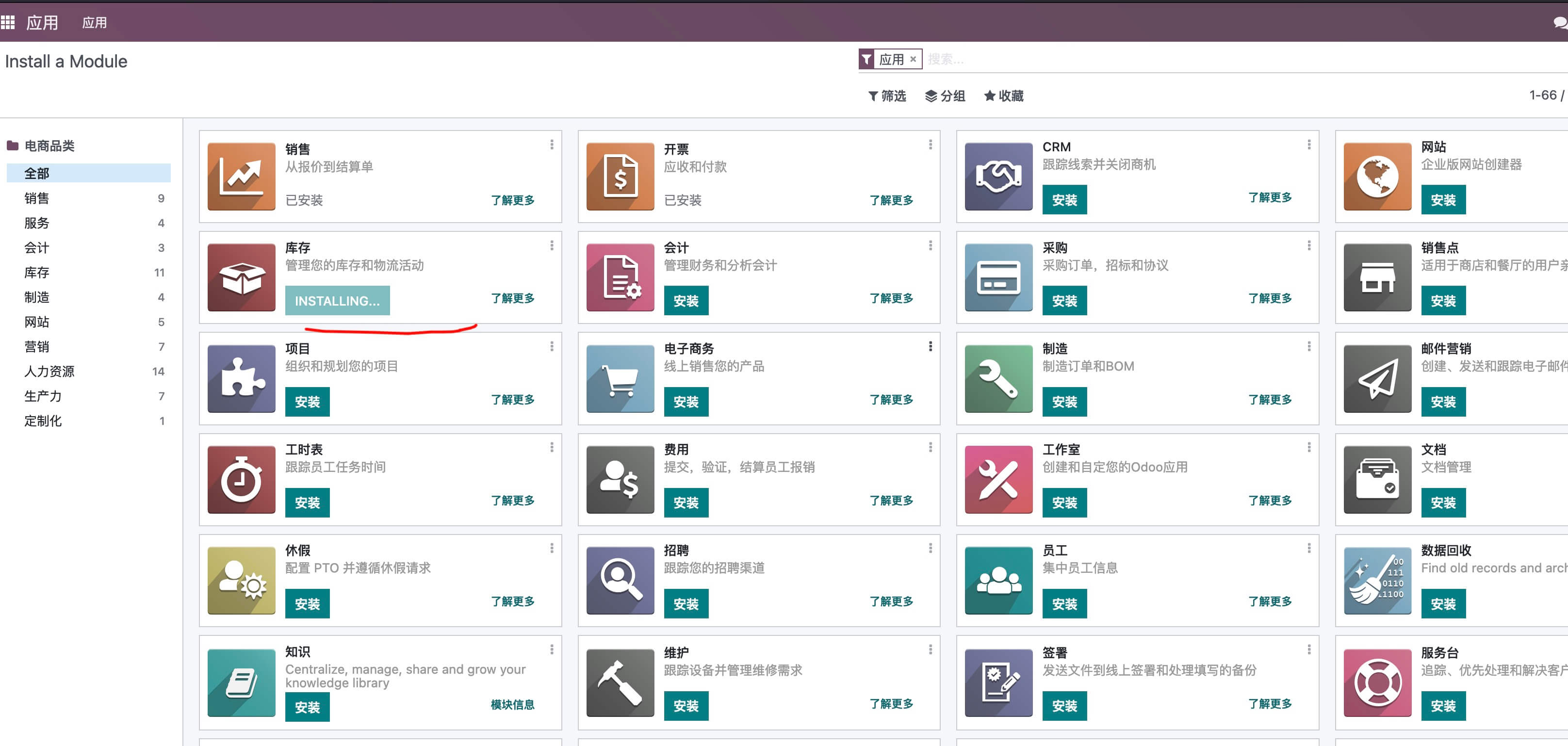Viewport: 1568px width, 746px height.
Task: Click the Email Marketing paper plane icon
Action: click(1377, 378)
